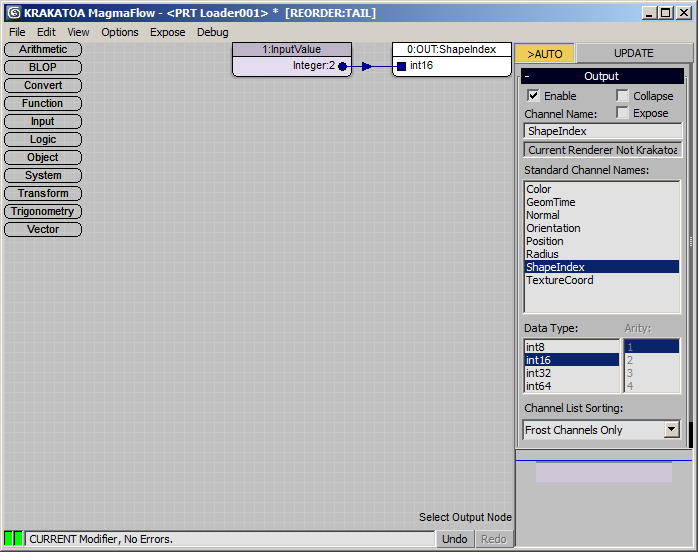
Task: Select Radius in Standard Channel Names
Action: coord(602,254)
